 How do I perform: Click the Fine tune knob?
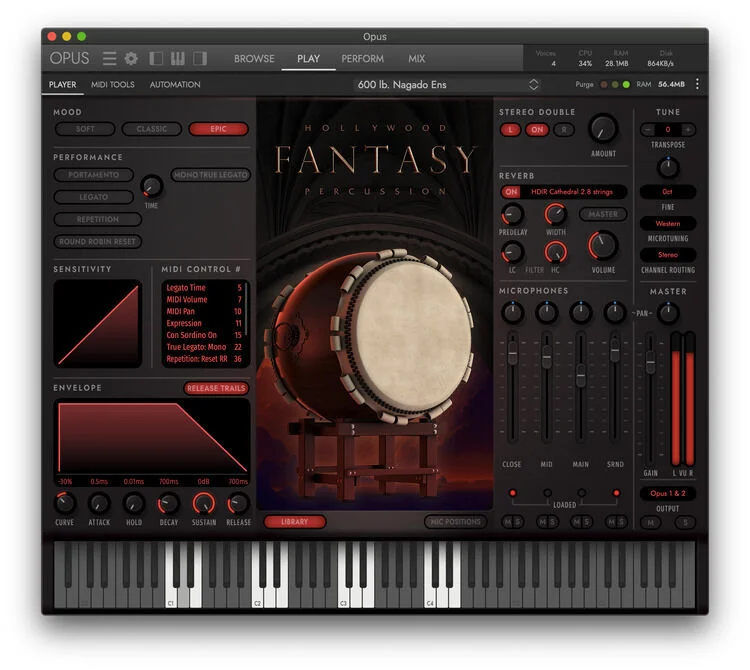pyautogui.click(x=668, y=167)
